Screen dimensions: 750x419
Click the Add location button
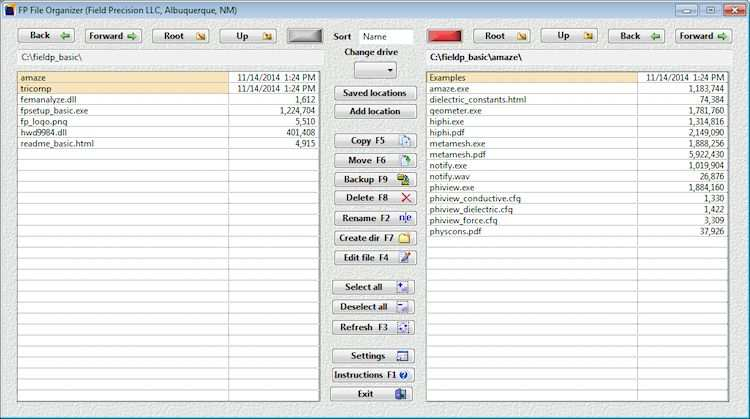point(374,111)
